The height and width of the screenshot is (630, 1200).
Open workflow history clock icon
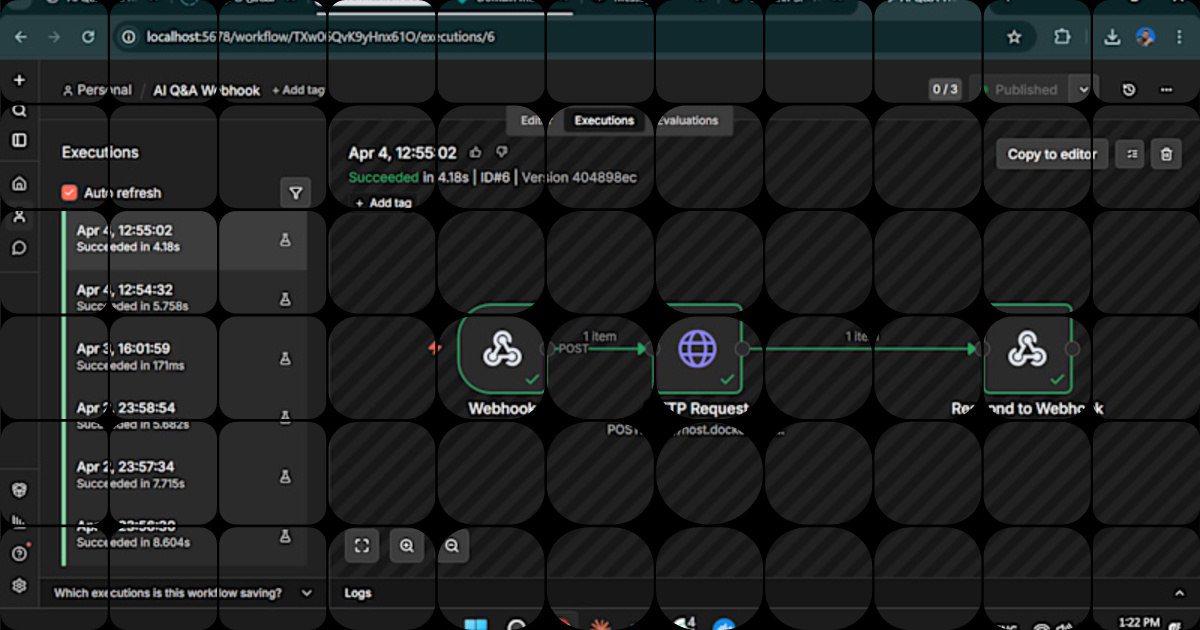[x=1129, y=90]
